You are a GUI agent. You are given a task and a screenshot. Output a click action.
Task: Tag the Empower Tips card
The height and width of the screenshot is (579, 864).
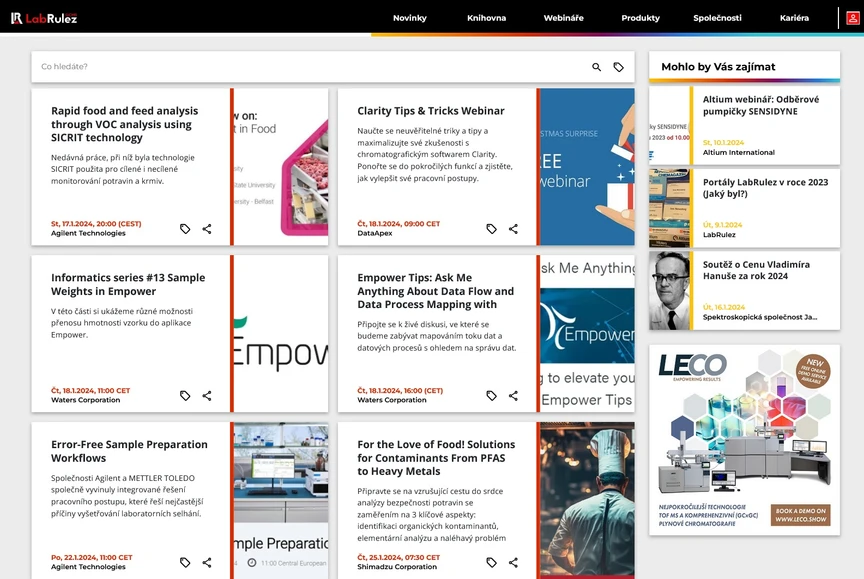click(x=491, y=396)
